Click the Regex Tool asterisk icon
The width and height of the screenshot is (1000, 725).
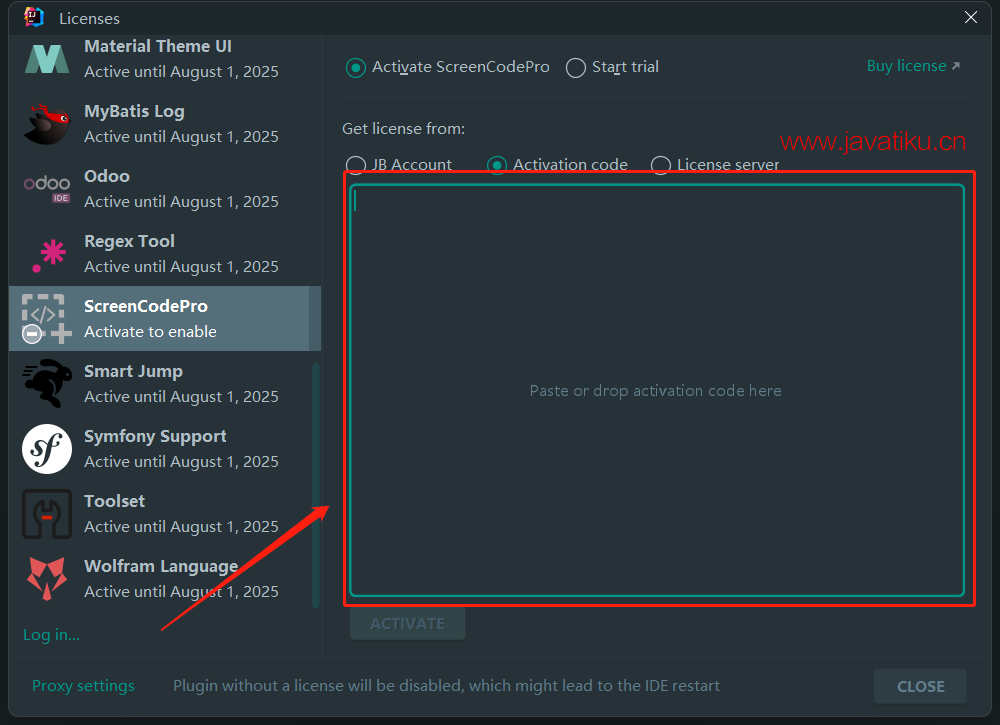(48, 255)
